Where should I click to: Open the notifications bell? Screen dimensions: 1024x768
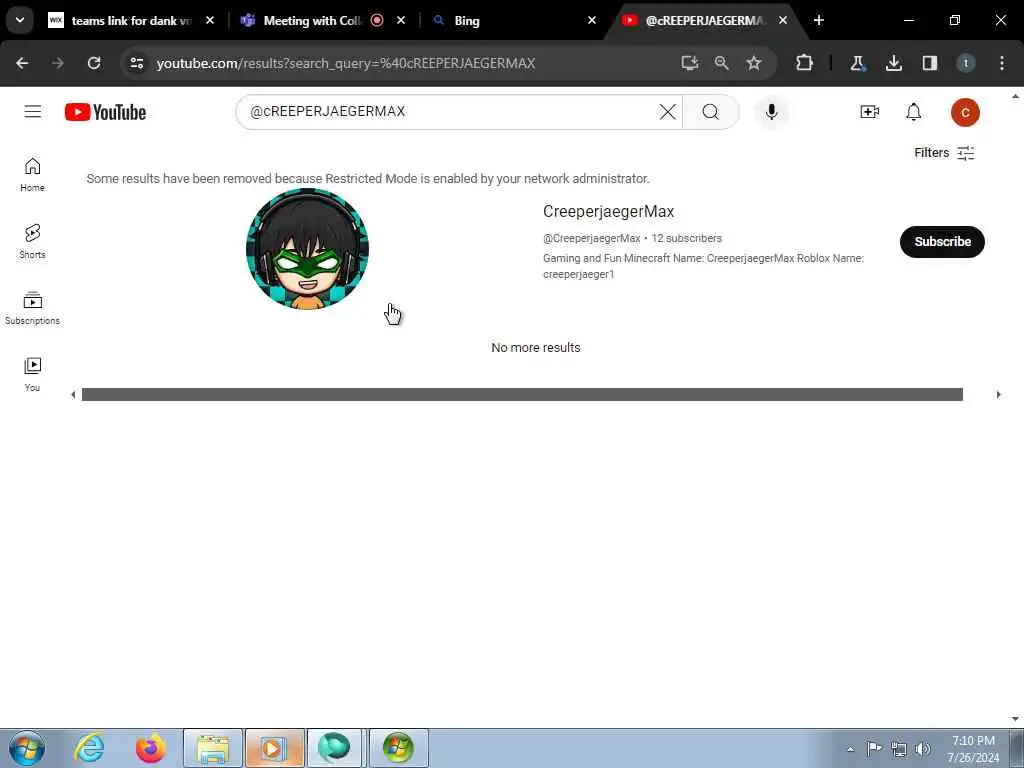pyautogui.click(x=914, y=112)
